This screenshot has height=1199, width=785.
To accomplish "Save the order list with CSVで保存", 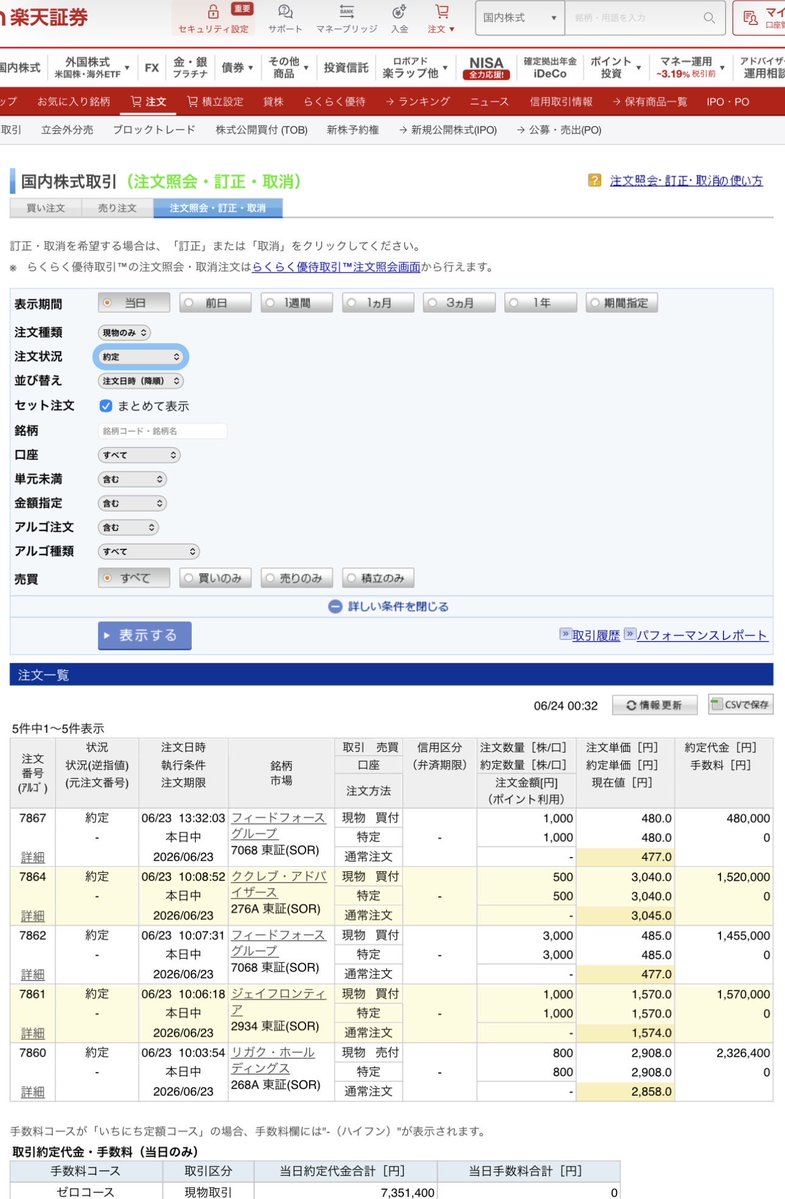I will point(741,704).
